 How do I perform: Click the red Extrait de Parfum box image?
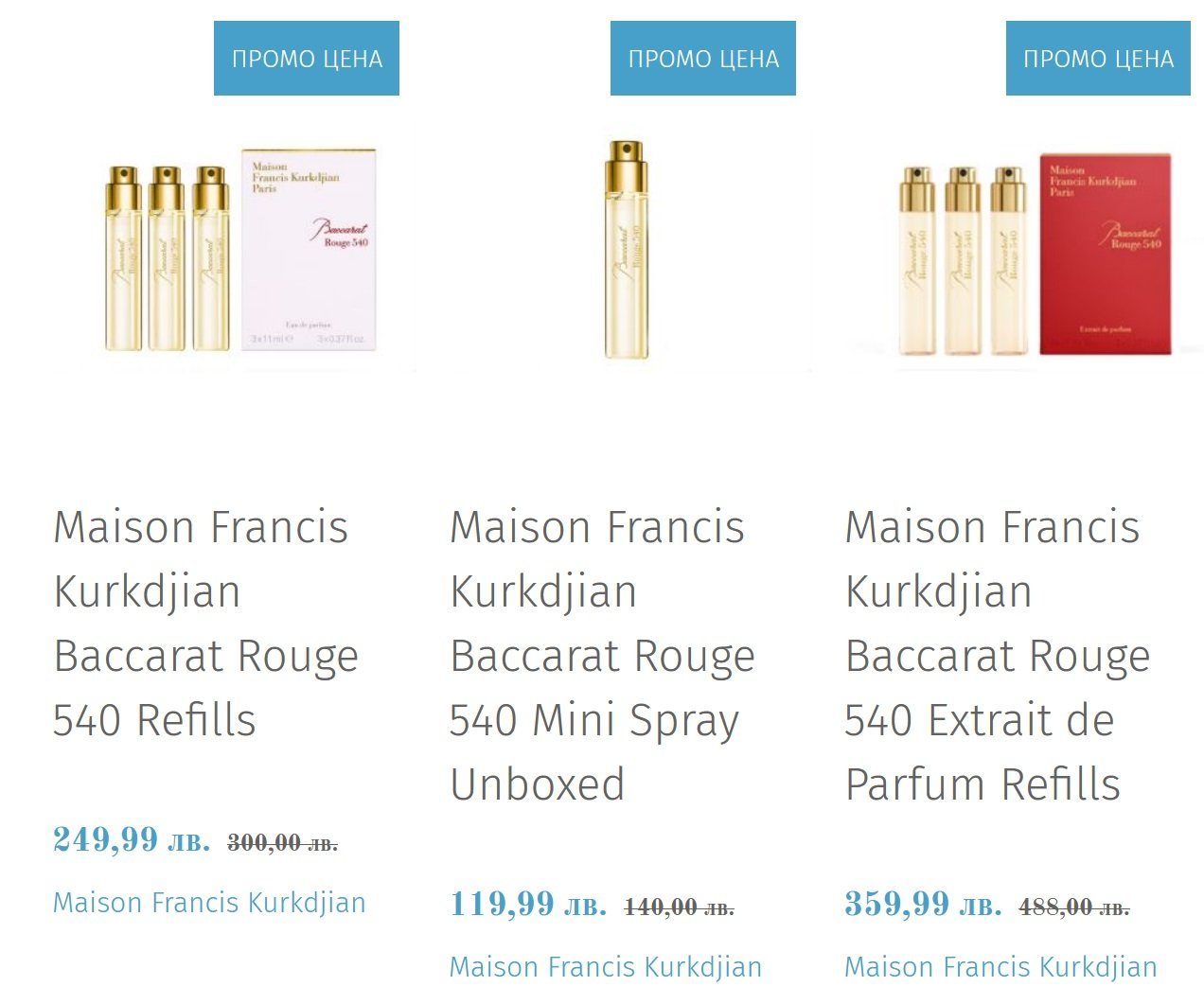point(1105,254)
